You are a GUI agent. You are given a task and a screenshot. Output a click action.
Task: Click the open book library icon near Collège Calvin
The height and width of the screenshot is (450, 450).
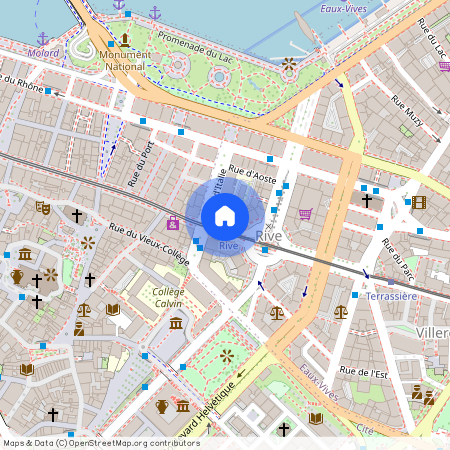[113, 310]
